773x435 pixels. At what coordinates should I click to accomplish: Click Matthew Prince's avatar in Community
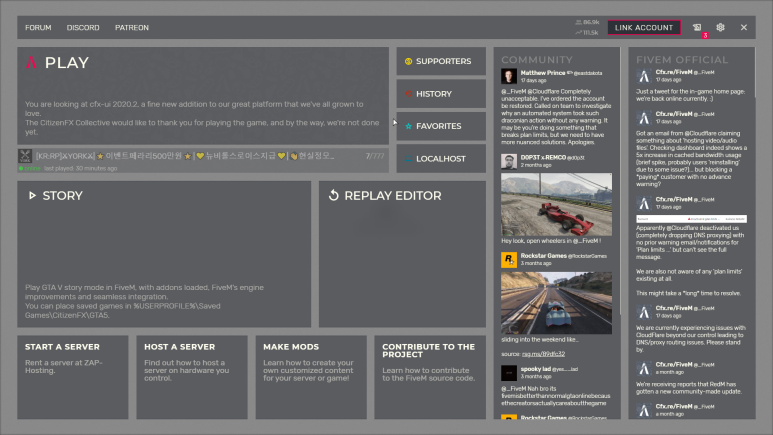click(509, 76)
